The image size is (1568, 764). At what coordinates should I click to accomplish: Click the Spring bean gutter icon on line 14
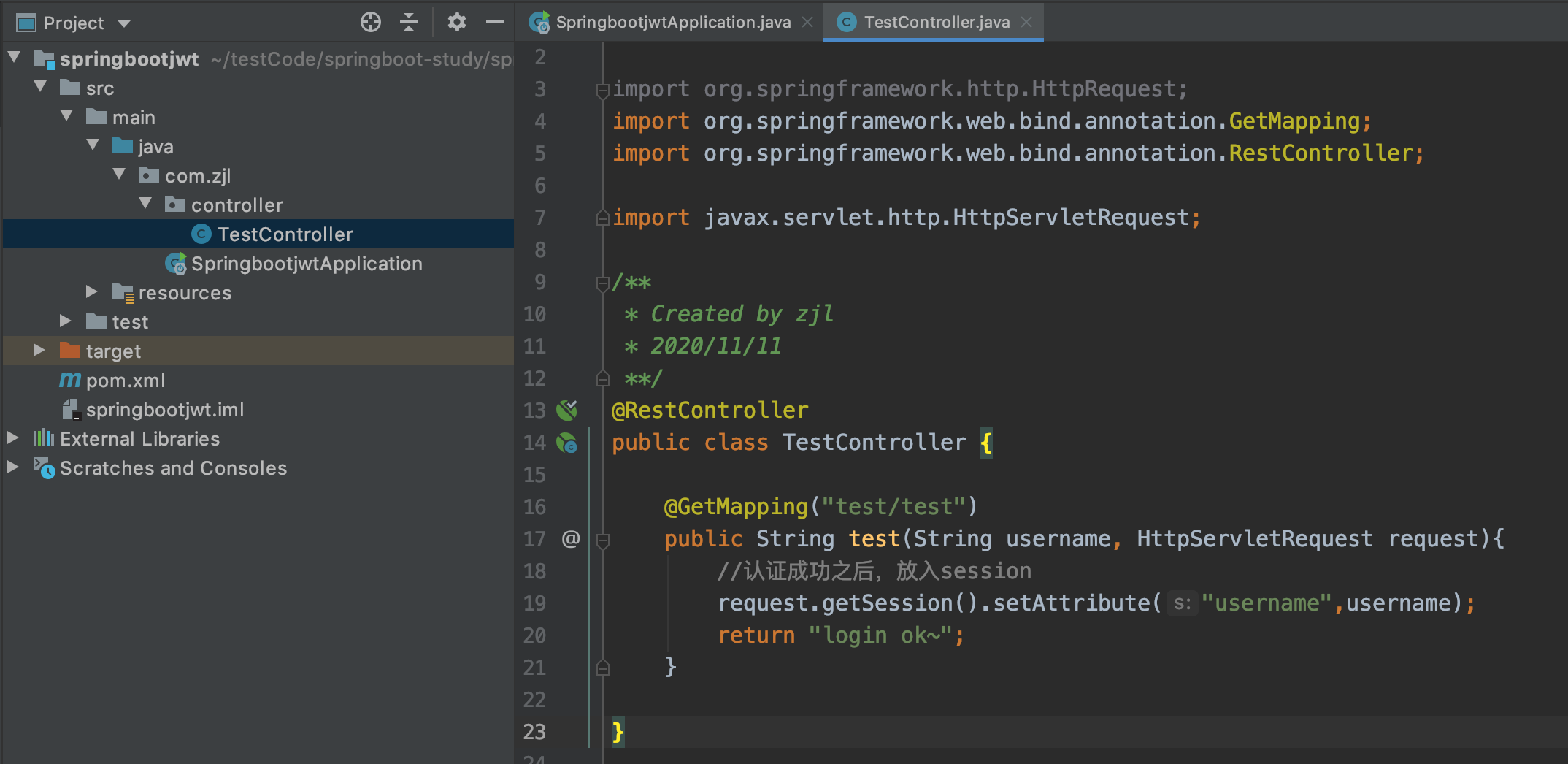[567, 442]
